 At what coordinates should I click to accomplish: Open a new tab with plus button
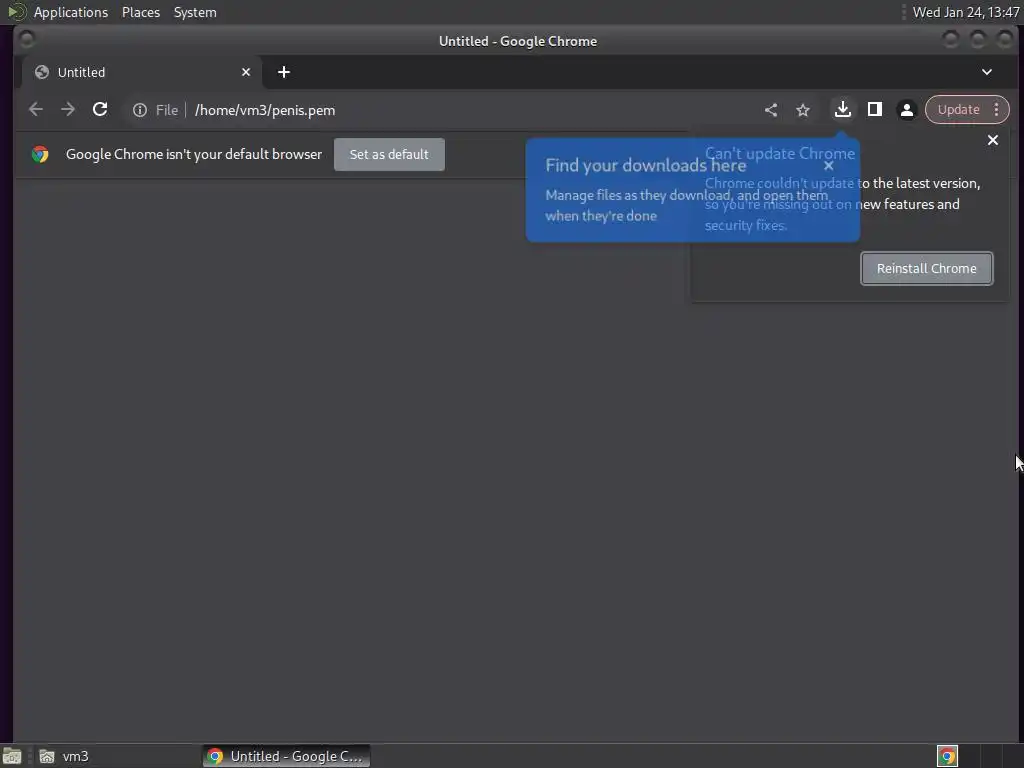[x=283, y=72]
